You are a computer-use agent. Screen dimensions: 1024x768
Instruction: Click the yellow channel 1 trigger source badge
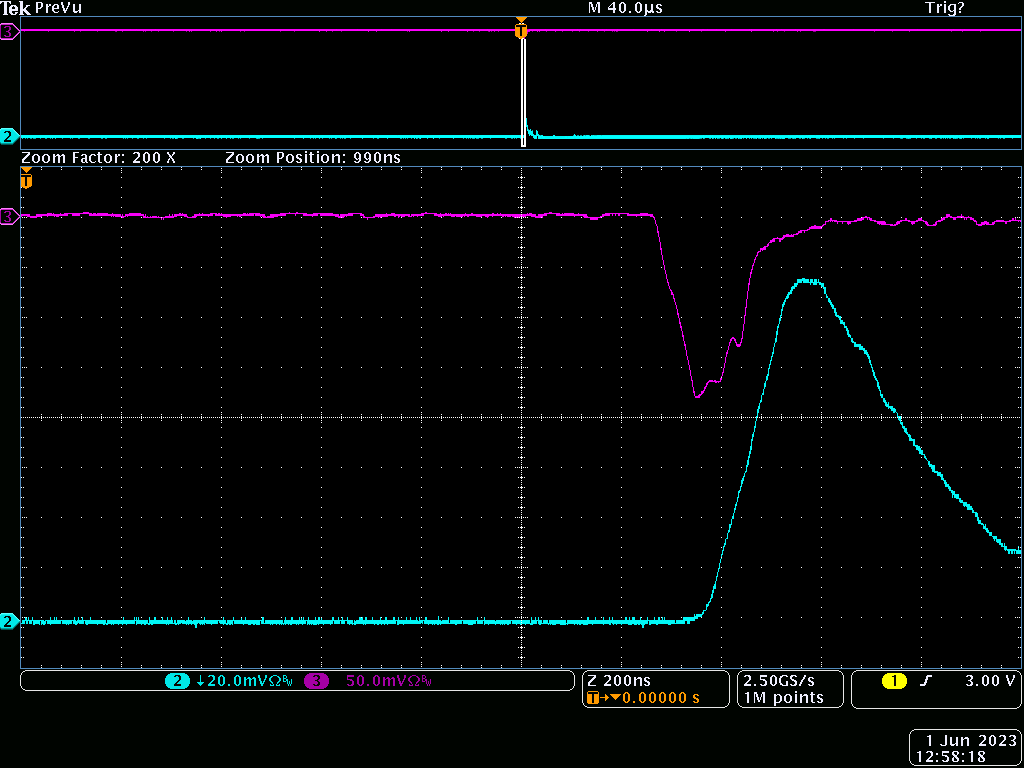pos(893,681)
